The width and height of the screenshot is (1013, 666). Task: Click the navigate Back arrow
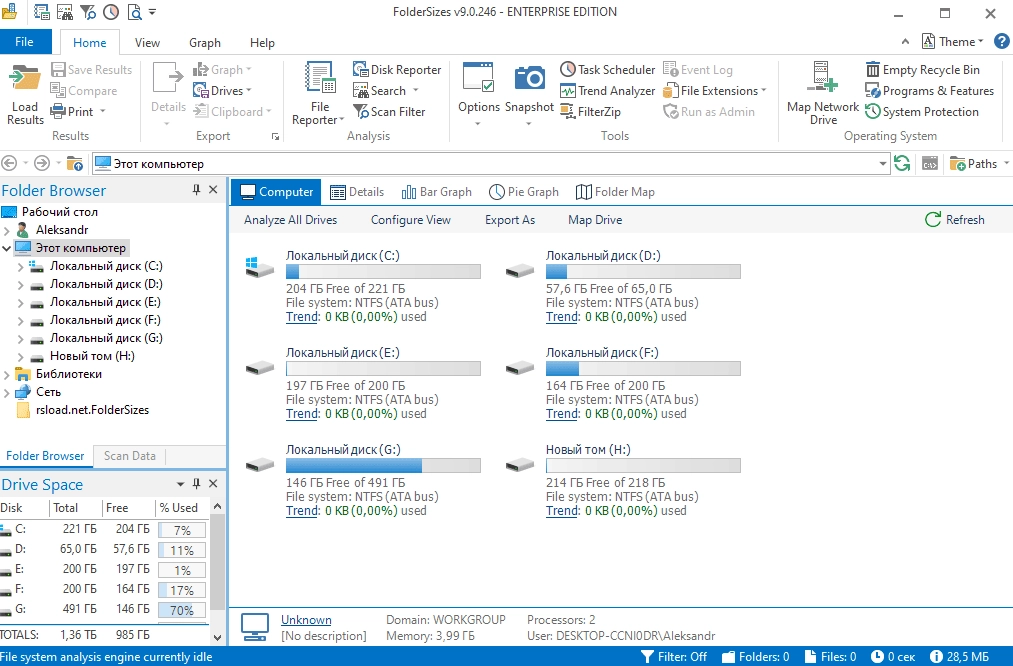[x=9, y=163]
